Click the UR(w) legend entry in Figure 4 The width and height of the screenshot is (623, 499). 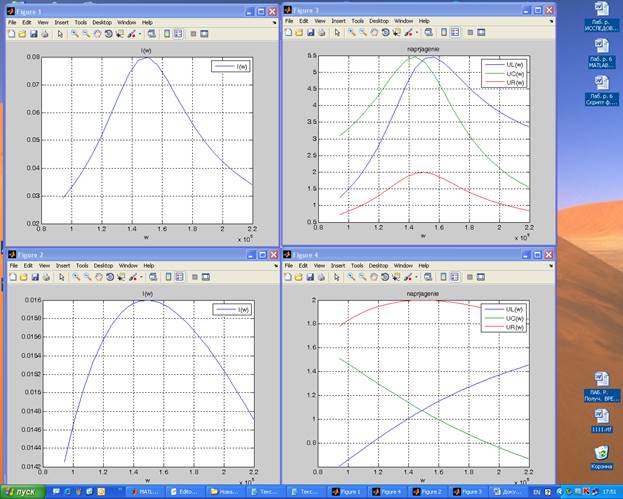pyautogui.click(x=505, y=327)
